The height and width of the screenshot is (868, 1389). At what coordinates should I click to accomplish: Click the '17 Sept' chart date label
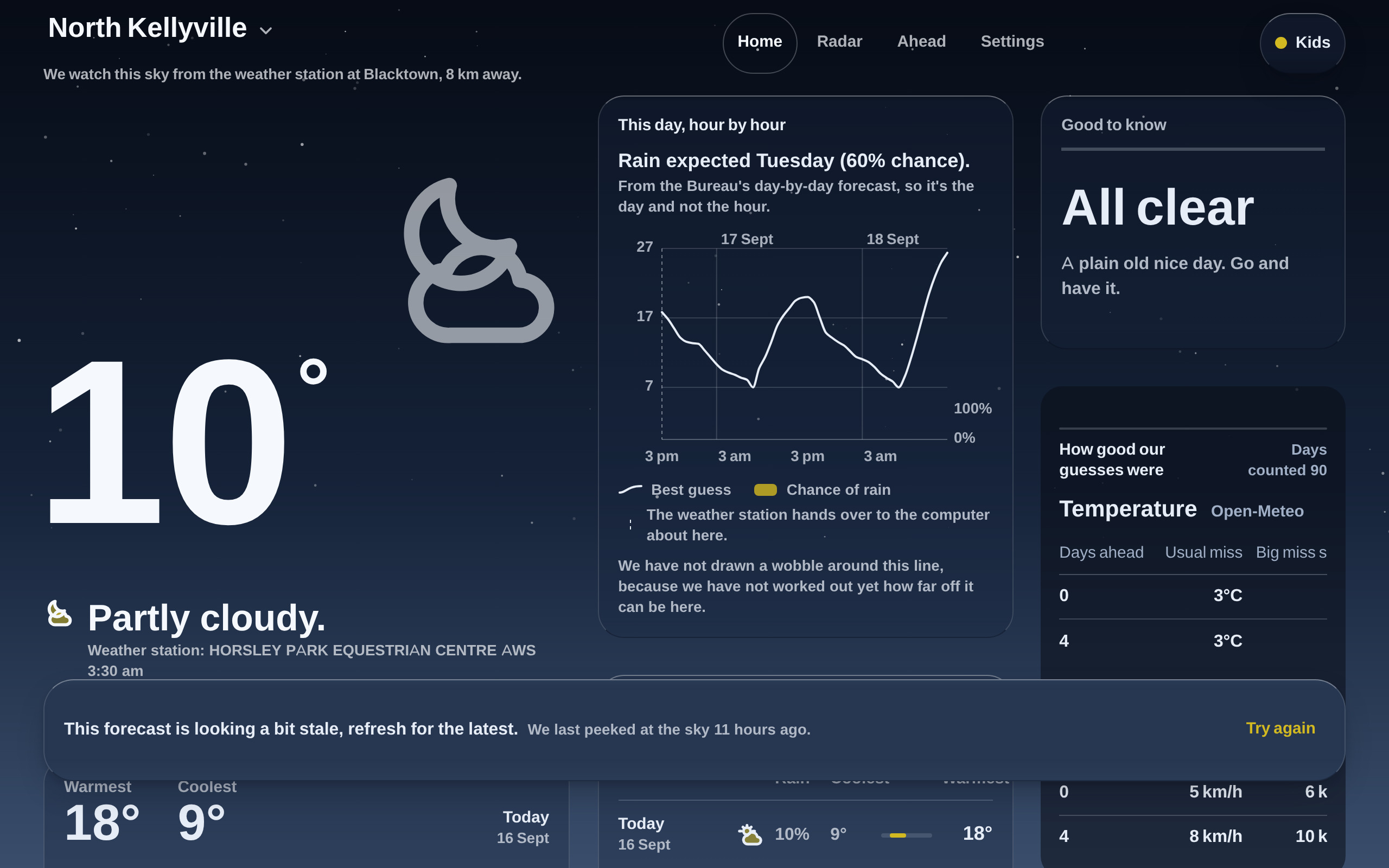pyautogui.click(x=747, y=239)
